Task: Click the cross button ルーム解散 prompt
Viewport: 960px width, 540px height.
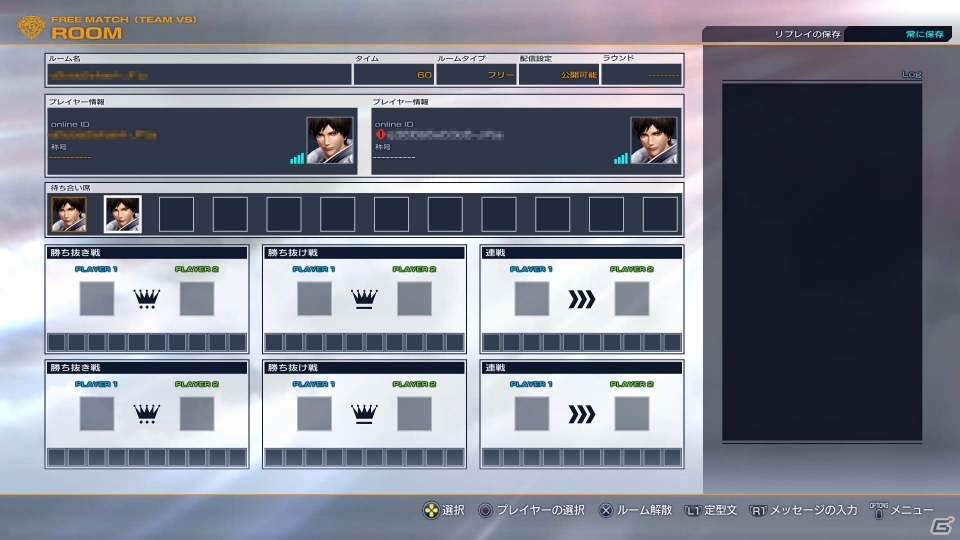Action: point(636,510)
